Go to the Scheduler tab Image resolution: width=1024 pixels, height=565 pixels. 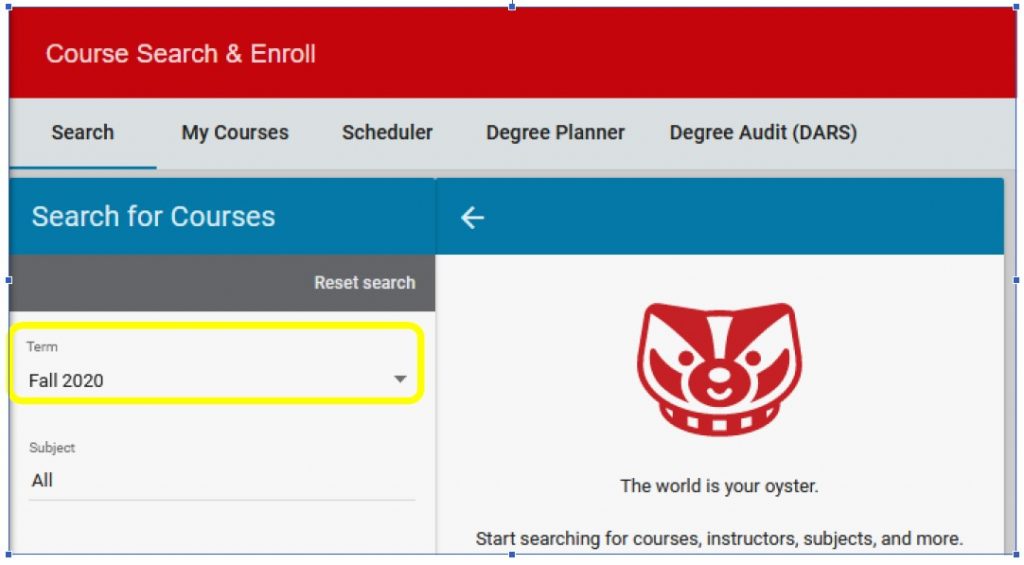[387, 133]
